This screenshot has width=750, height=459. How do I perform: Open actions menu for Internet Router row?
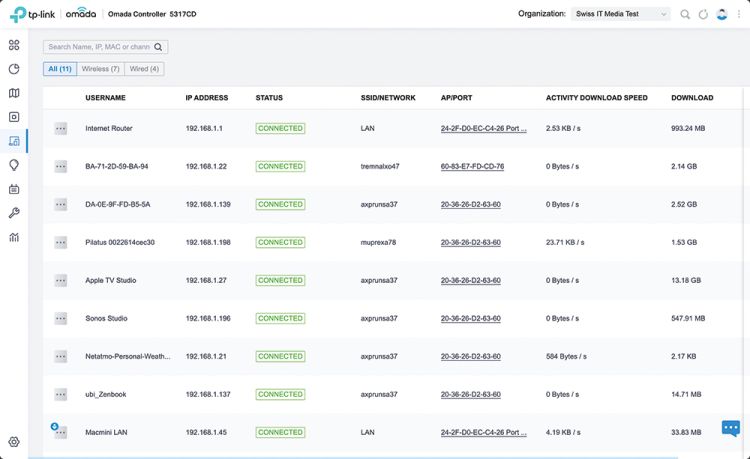point(60,128)
